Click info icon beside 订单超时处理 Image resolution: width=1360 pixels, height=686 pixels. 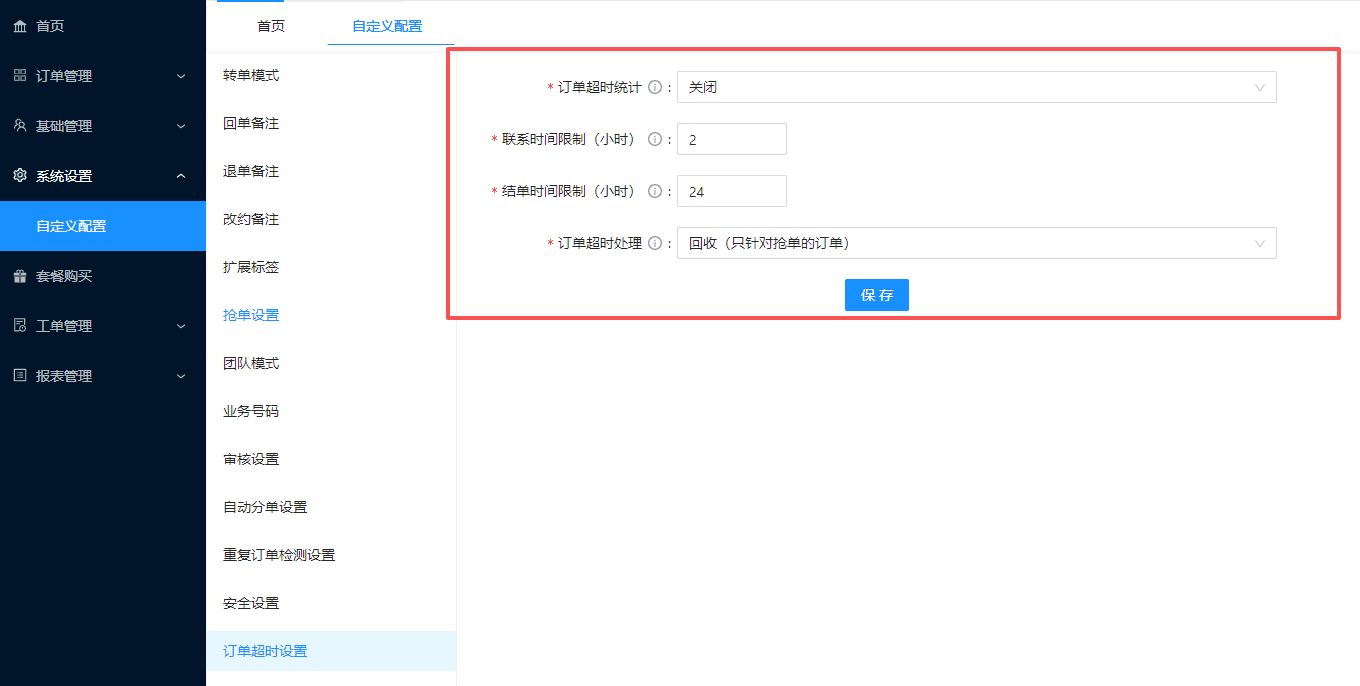coord(655,244)
